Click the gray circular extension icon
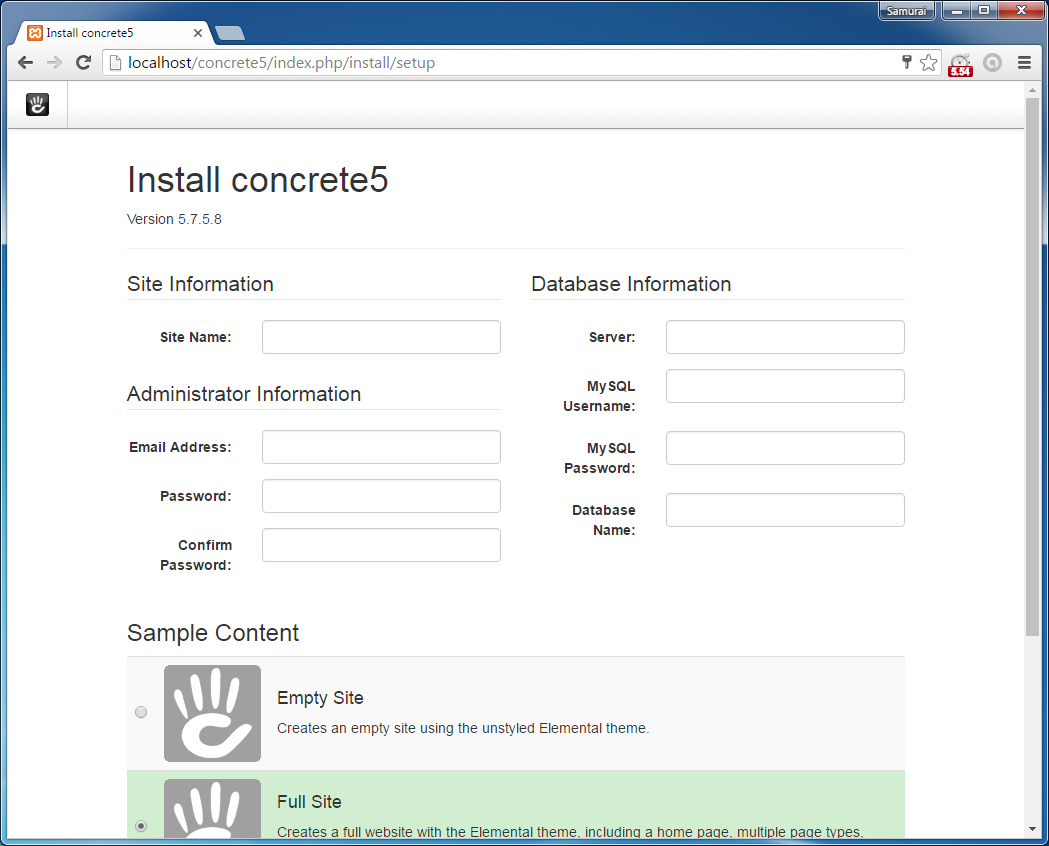The image size is (1049, 846). pos(992,63)
